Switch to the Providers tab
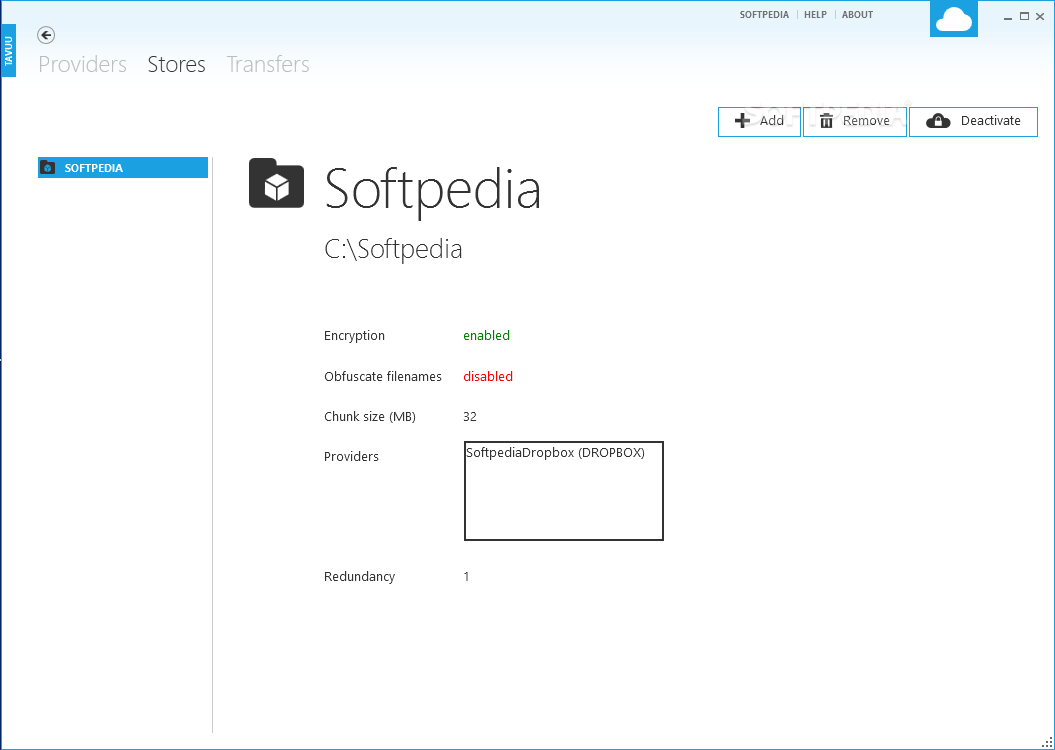The width and height of the screenshot is (1055, 750). [82, 64]
